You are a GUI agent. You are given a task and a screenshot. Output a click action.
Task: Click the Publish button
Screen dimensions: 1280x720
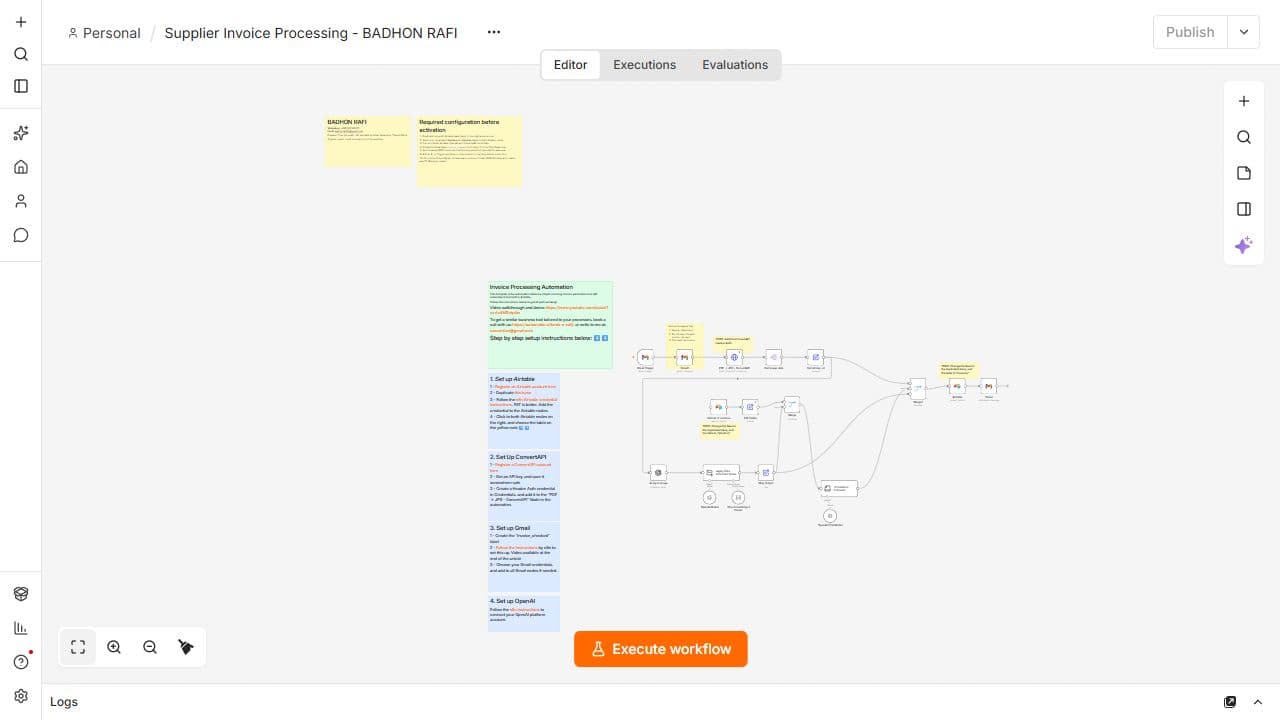1190,32
